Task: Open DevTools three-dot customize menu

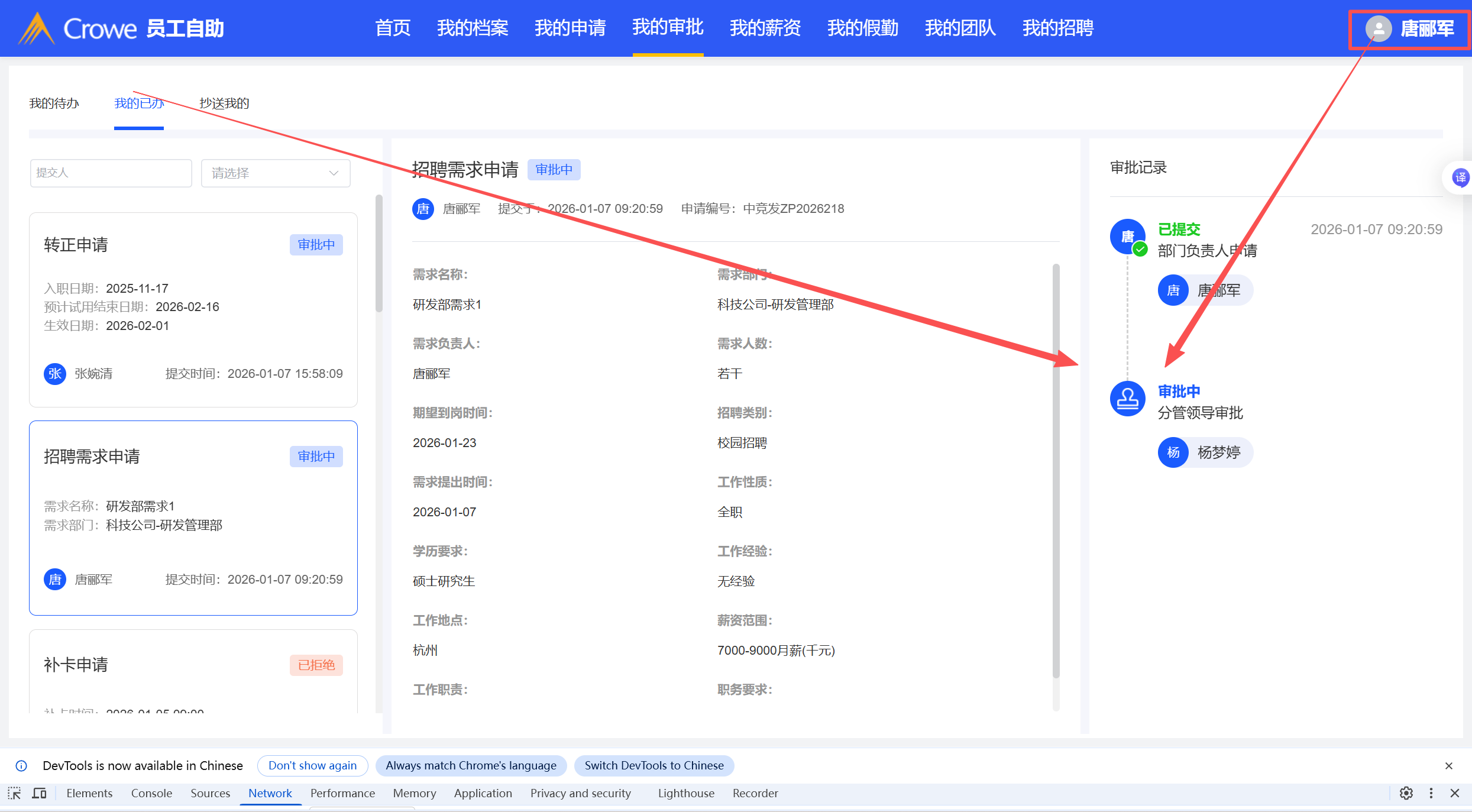Action: [1431, 793]
